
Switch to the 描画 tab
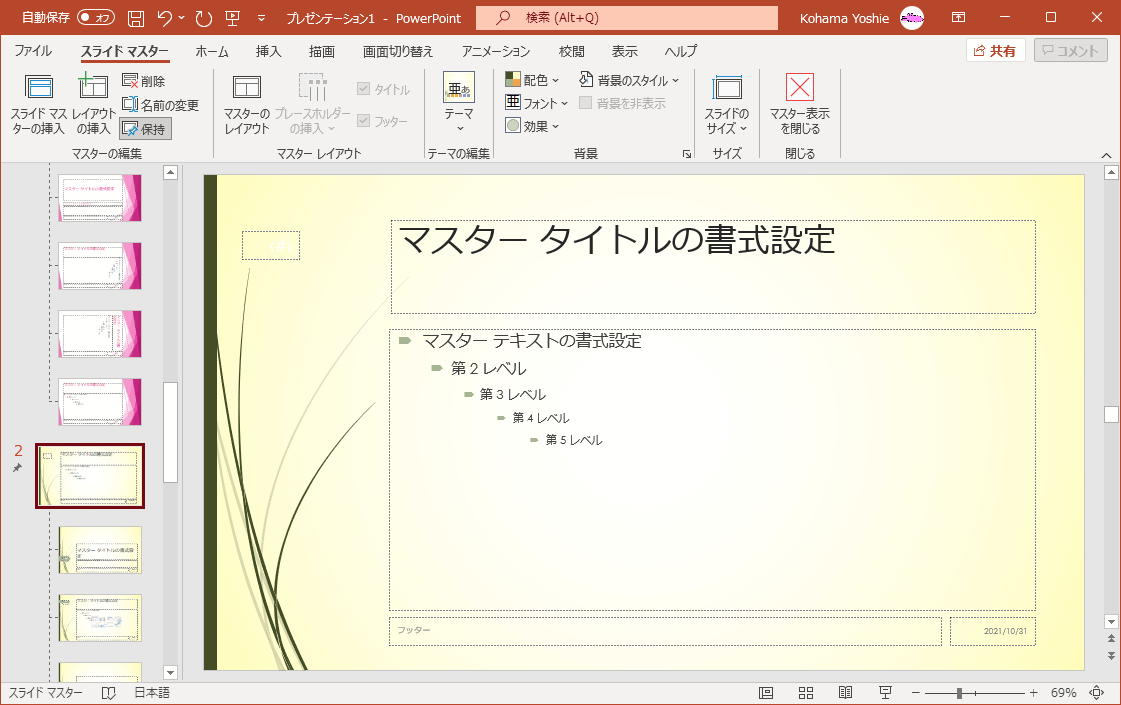click(x=322, y=51)
